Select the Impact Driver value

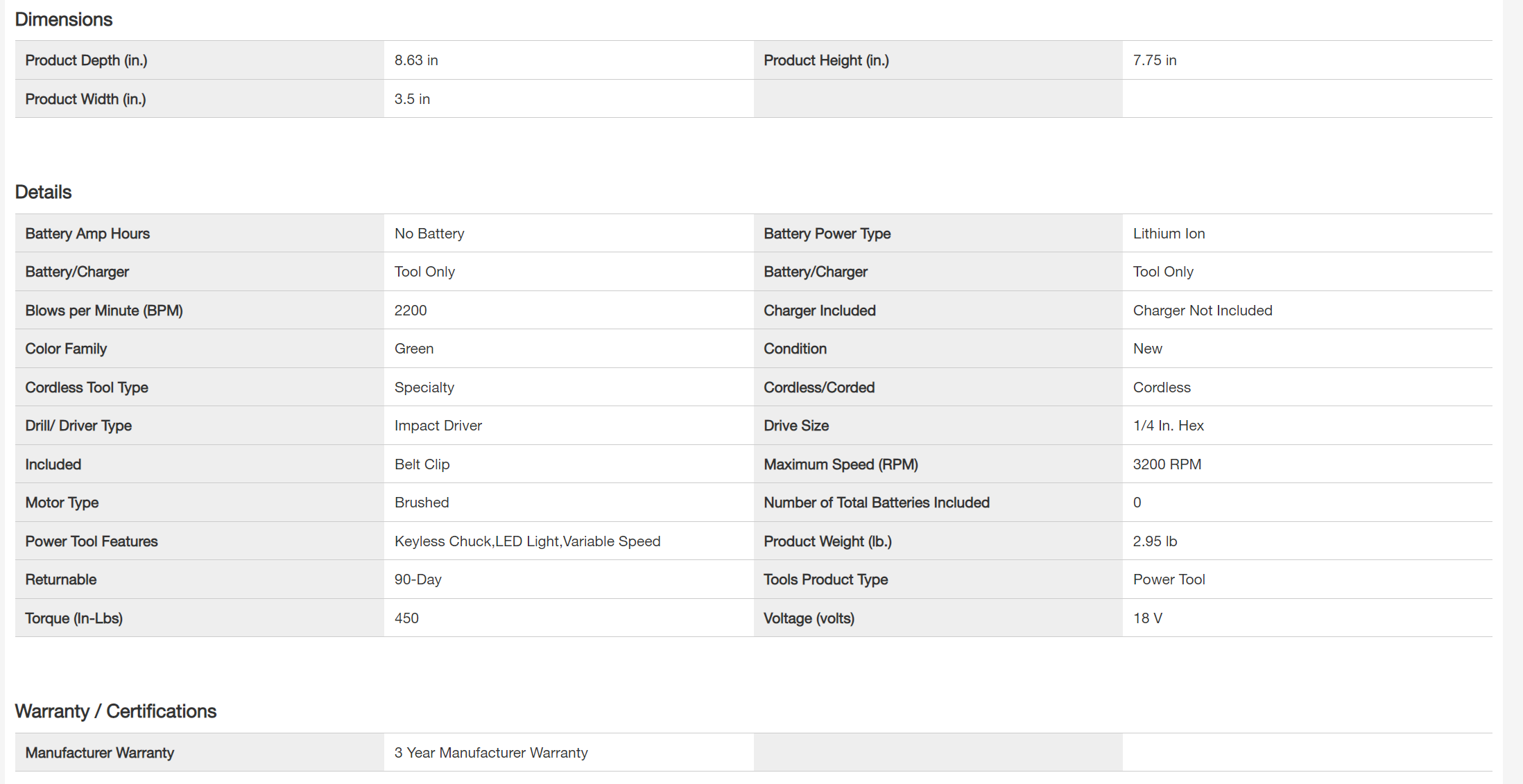pos(438,426)
